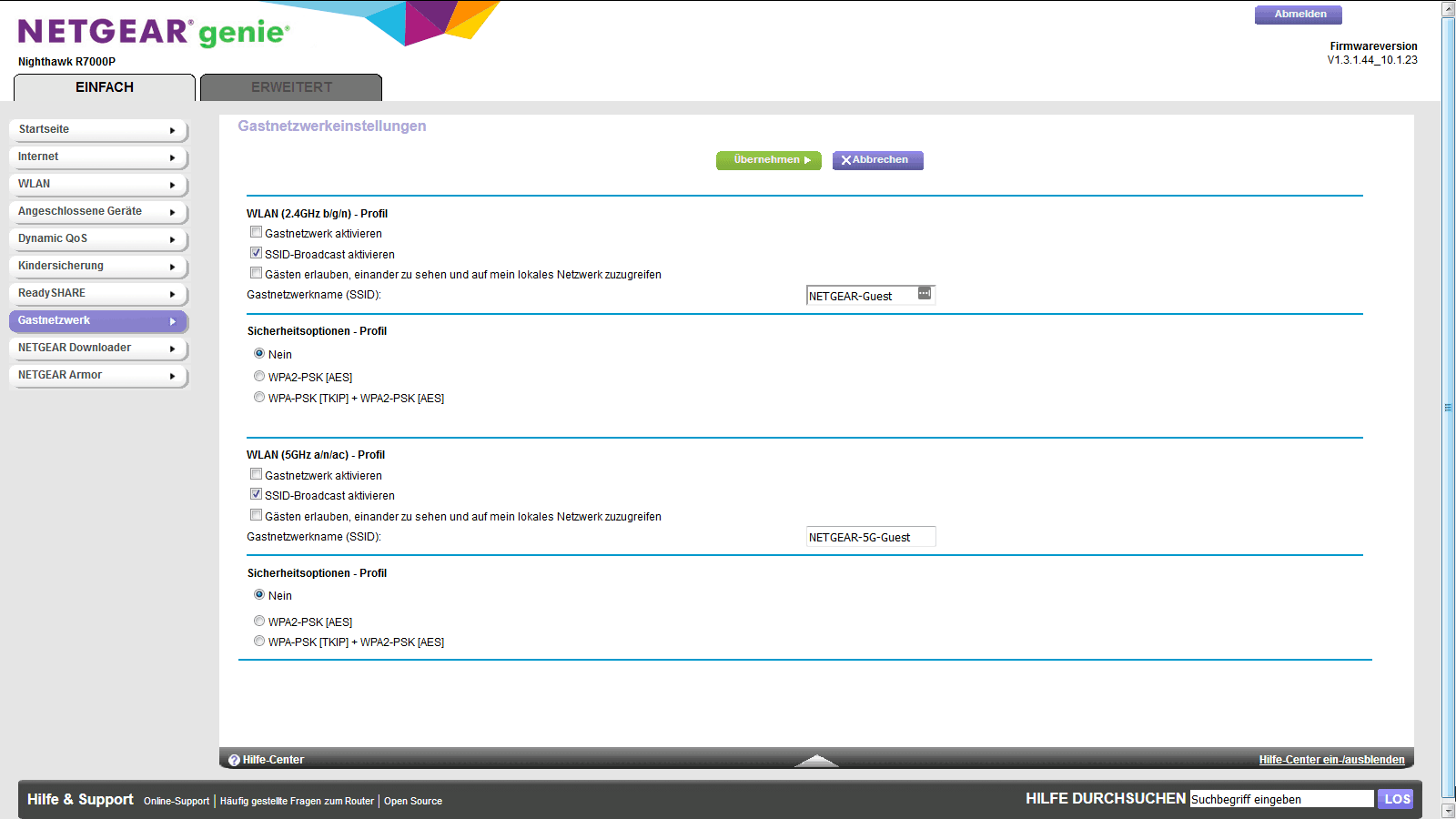This screenshot has width=1456, height=819.
Task: Open the NETGEAR Armor menu item
Action: coord(98,376)
